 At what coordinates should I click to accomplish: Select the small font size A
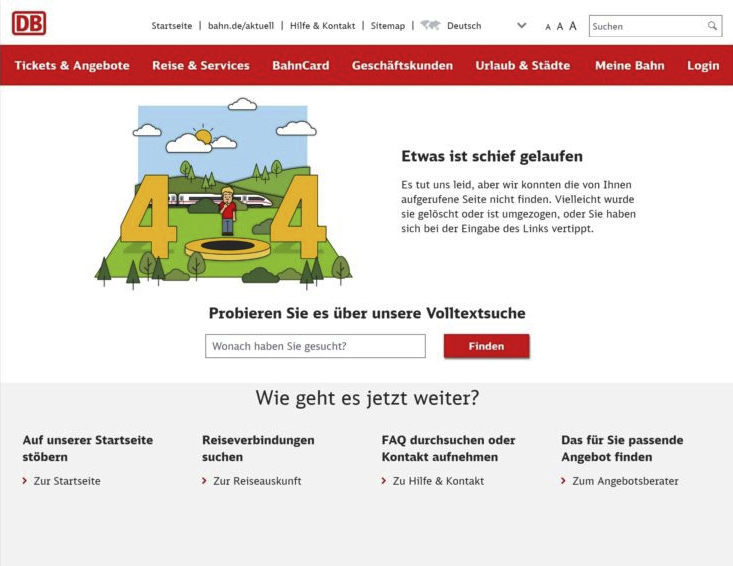click(548, 27)
